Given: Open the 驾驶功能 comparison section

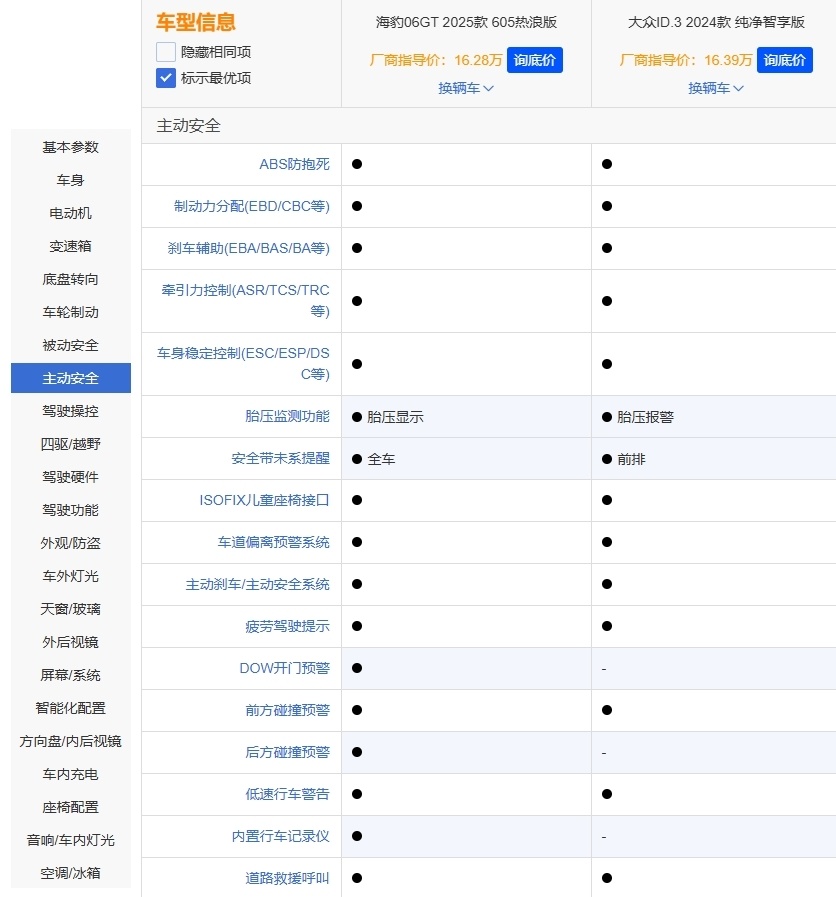Looking at the screenshot, I should 70,510.
